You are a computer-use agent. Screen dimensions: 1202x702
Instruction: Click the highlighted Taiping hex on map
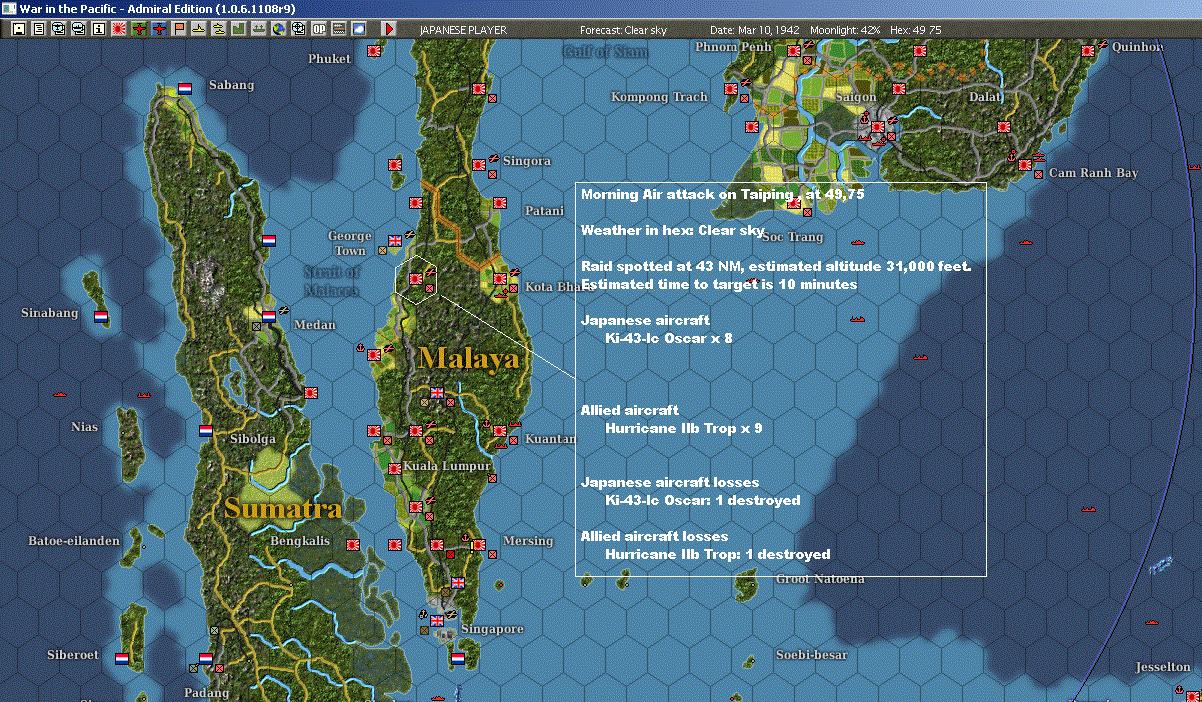(x=418, y=279)
